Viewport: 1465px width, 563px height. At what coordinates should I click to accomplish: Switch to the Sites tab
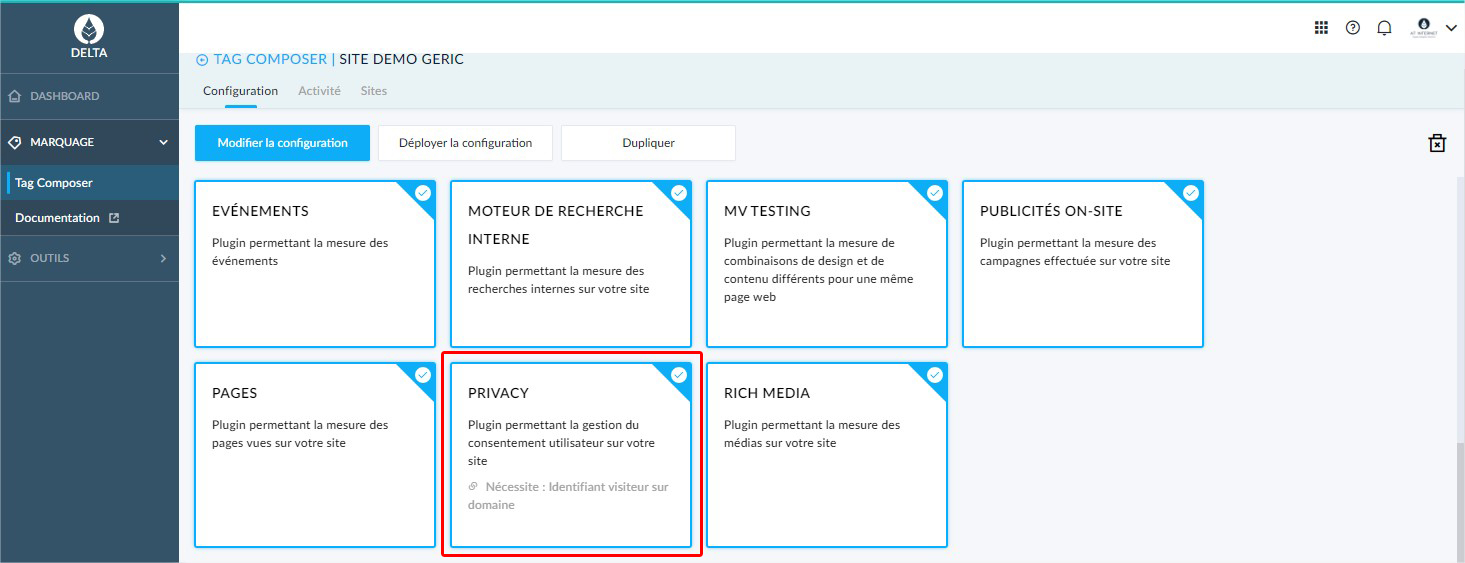(373, 91)
